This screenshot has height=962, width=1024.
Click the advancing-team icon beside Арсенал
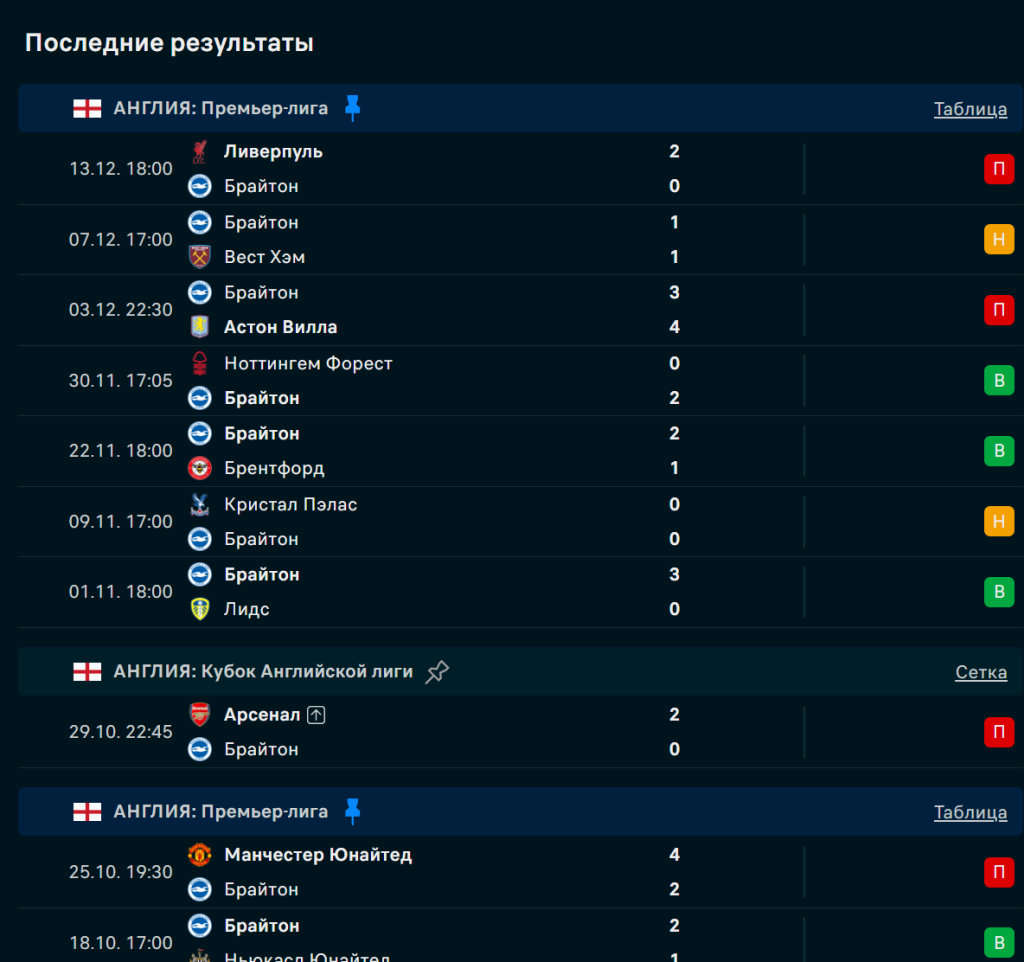click(x=317, y=715)
